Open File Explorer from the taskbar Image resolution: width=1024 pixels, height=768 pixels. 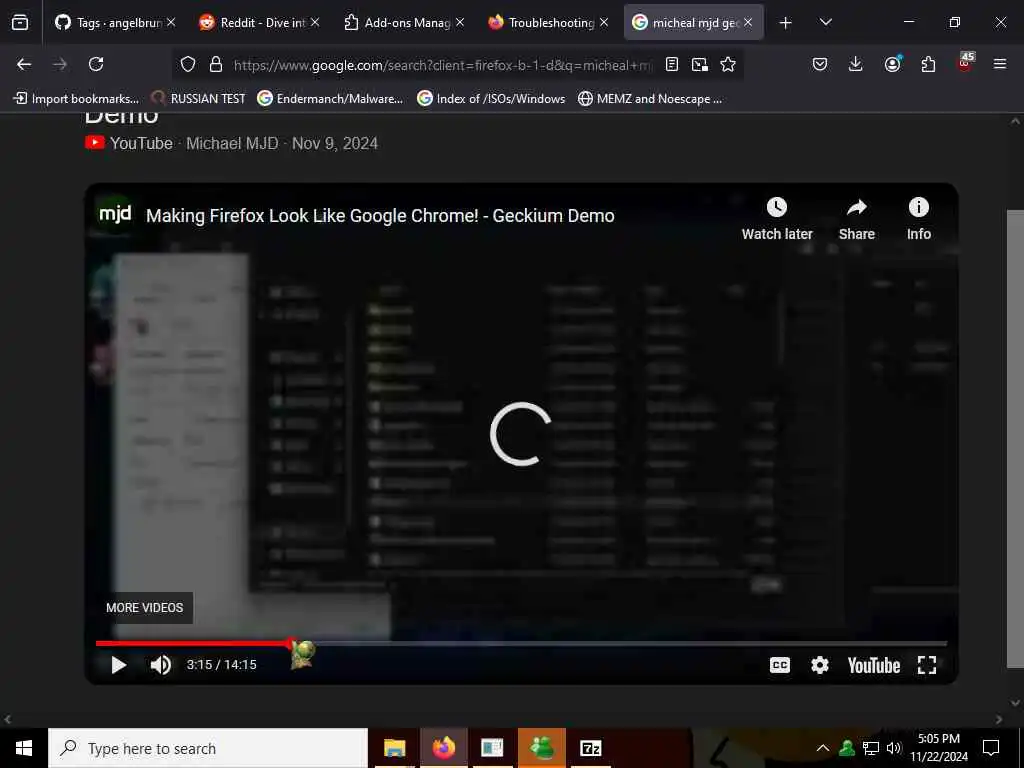click(394, 748)
